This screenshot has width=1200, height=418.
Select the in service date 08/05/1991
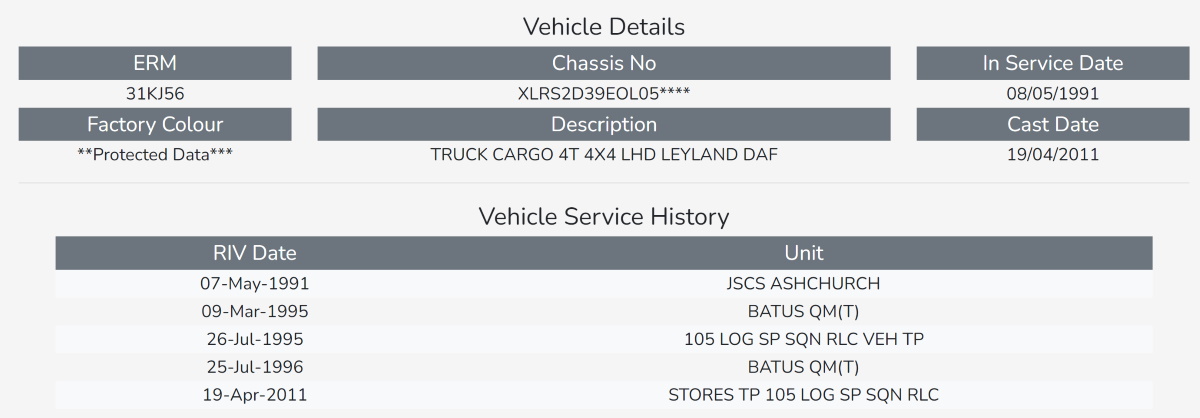click(1053, 94)
